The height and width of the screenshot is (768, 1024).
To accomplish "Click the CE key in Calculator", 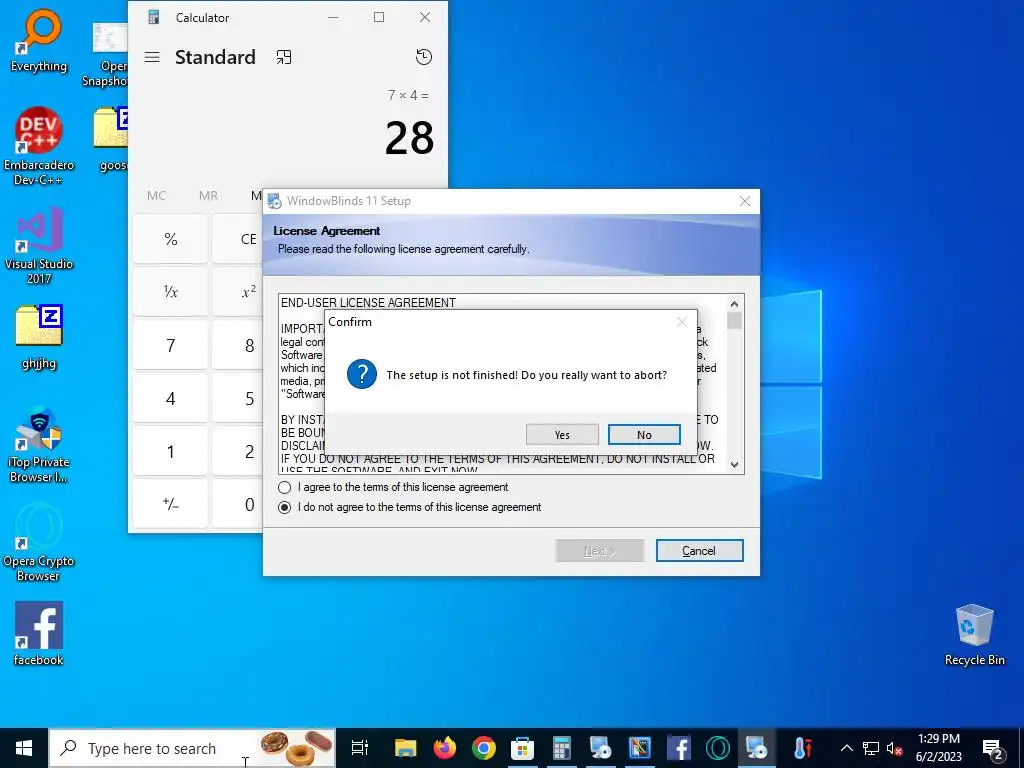I will pyautogui.click(x=238, y=239).
